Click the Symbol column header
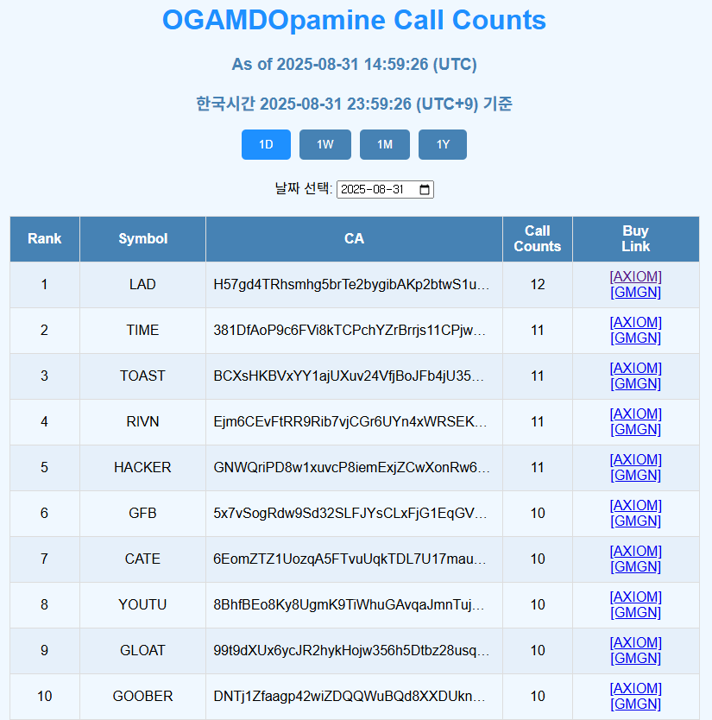This screenshot has height=720, width=712. [x=143, y=239]
